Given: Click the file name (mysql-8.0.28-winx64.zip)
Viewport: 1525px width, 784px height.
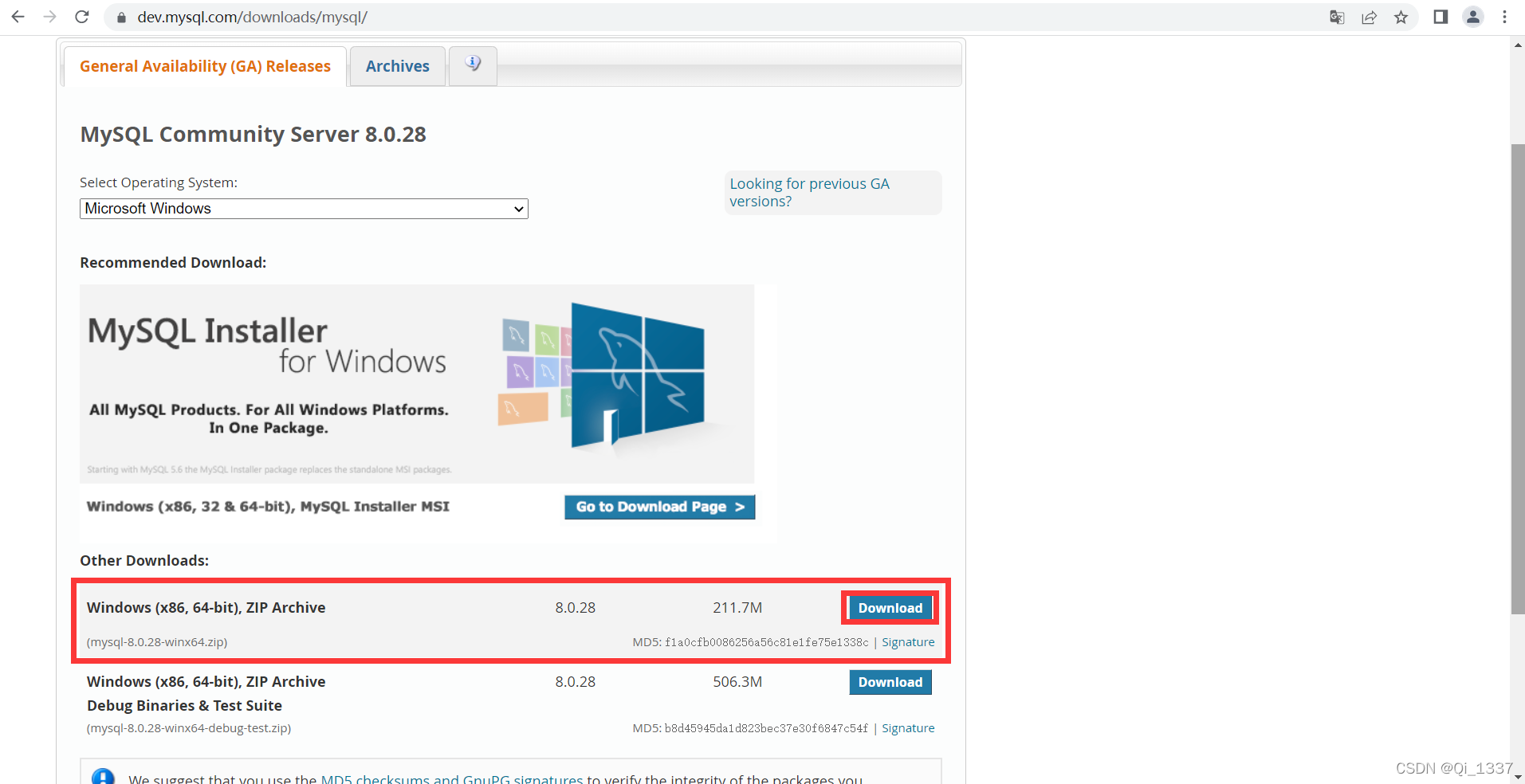Looking at the screenshot, I should [157, 642].
